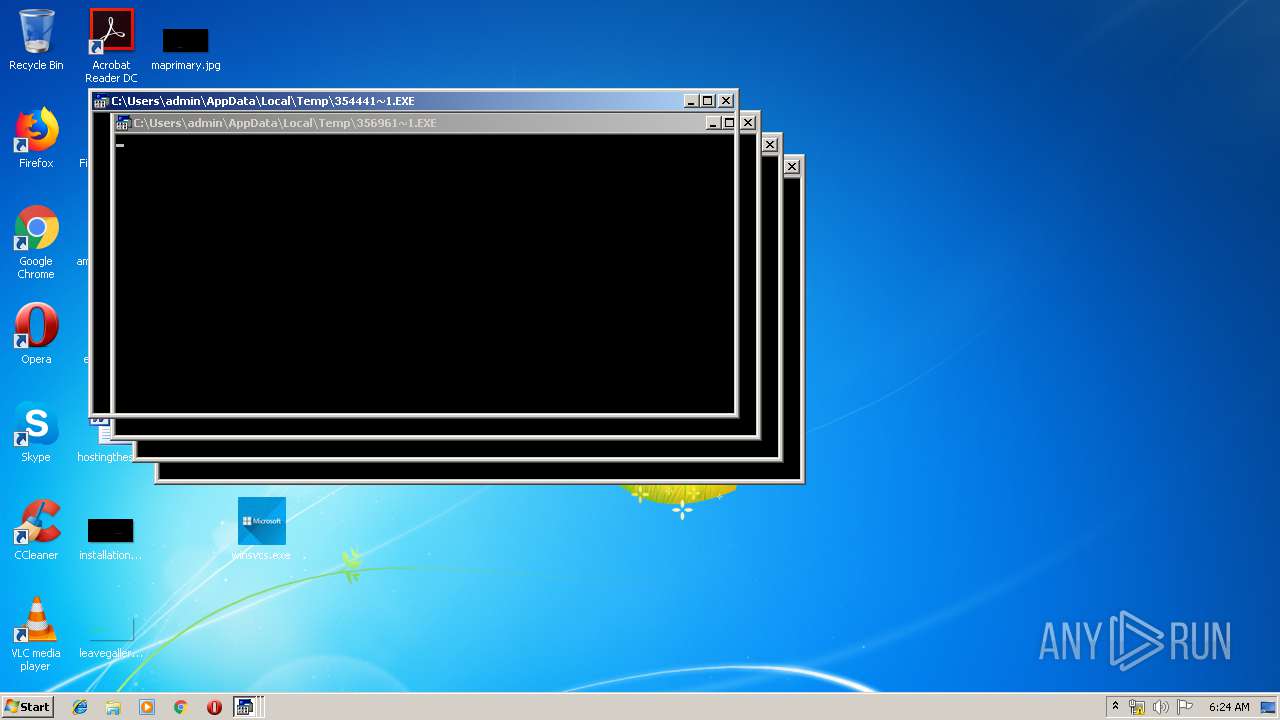The width and height of the screenshot is (1280, 720).
Task: Open Internet Explorer from the taskbar
Action: coord(80,707)
